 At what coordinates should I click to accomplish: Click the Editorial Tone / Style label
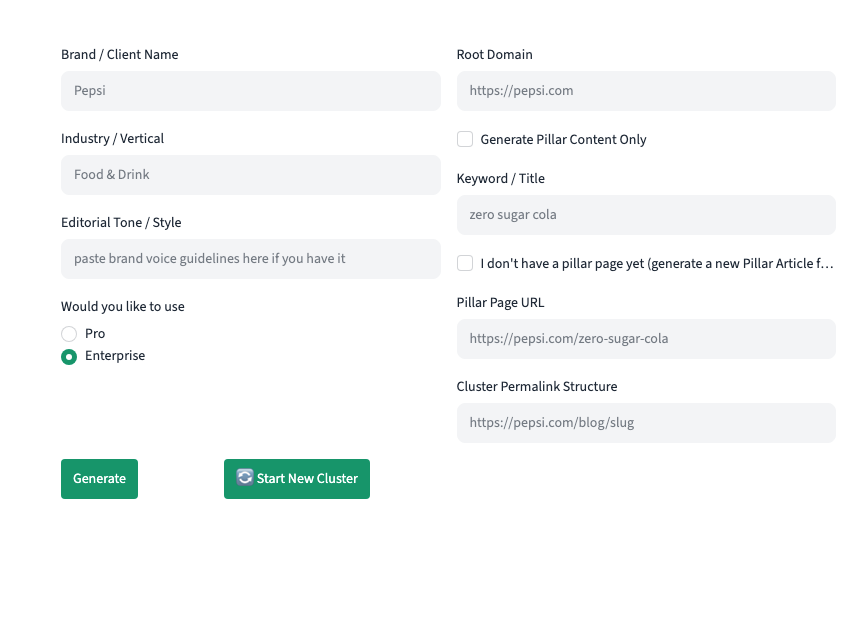click(121, 223)
